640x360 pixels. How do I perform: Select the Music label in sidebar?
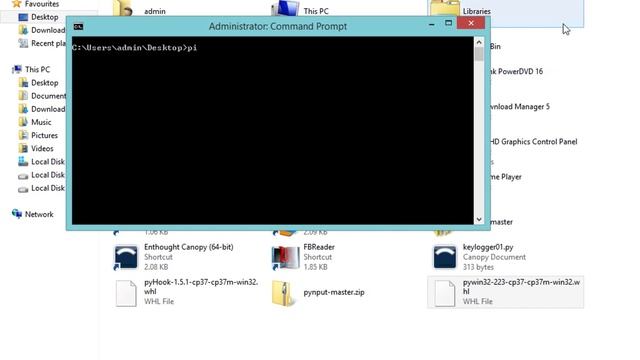(41, 122)
